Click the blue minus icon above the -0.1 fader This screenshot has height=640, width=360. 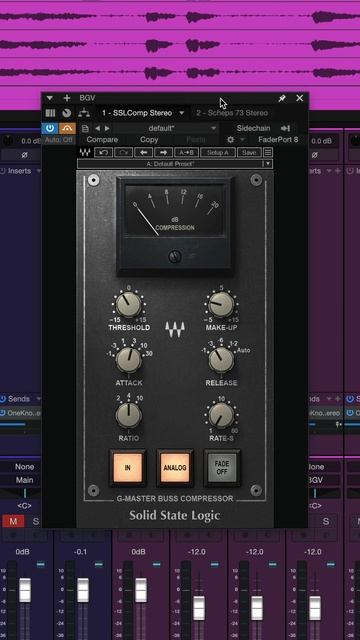(99, 564)
